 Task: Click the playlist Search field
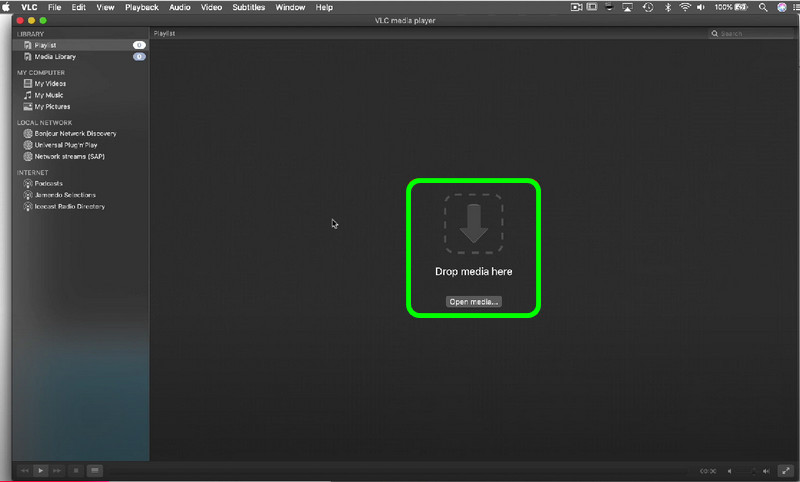tap(750, 34)
